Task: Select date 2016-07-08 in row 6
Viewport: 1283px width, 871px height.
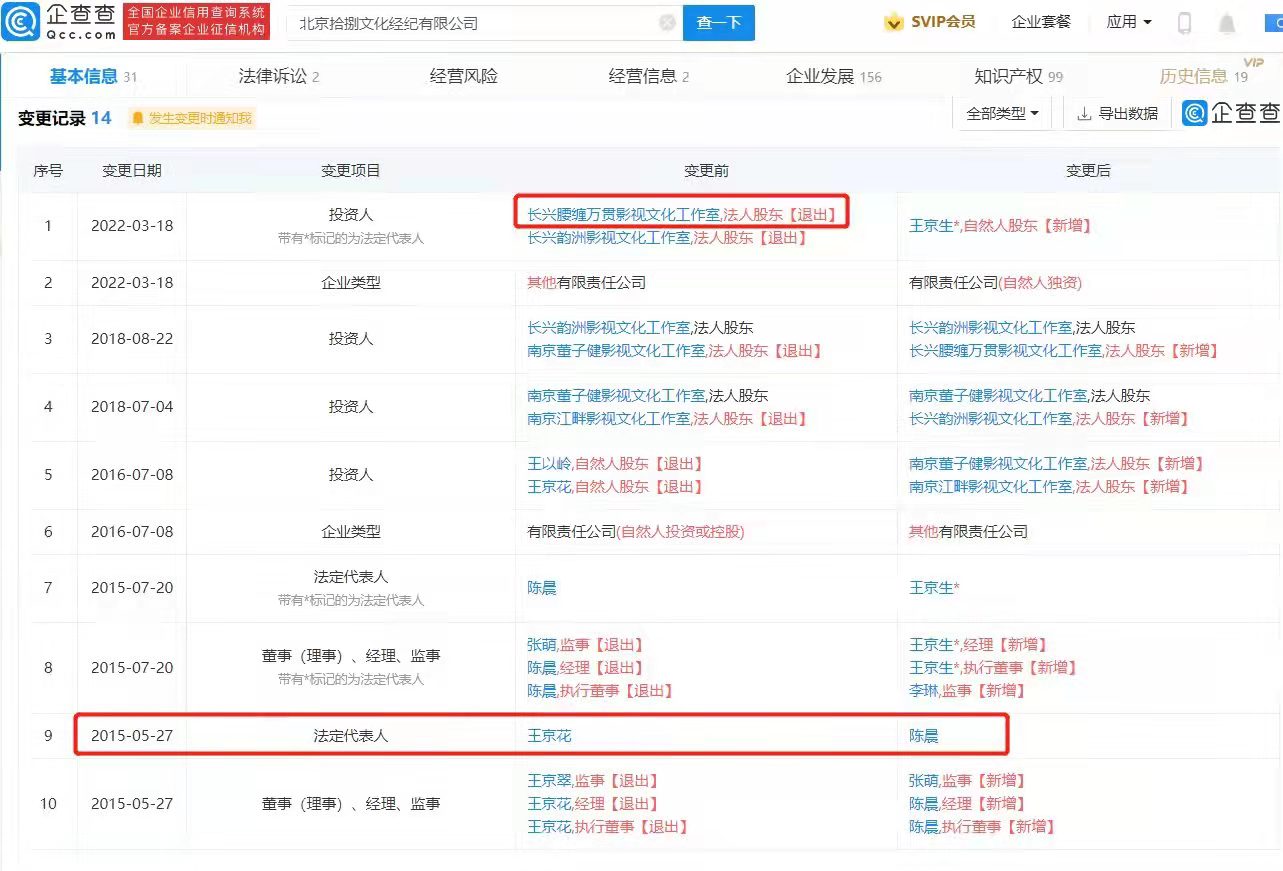Action: click(132, 532)
